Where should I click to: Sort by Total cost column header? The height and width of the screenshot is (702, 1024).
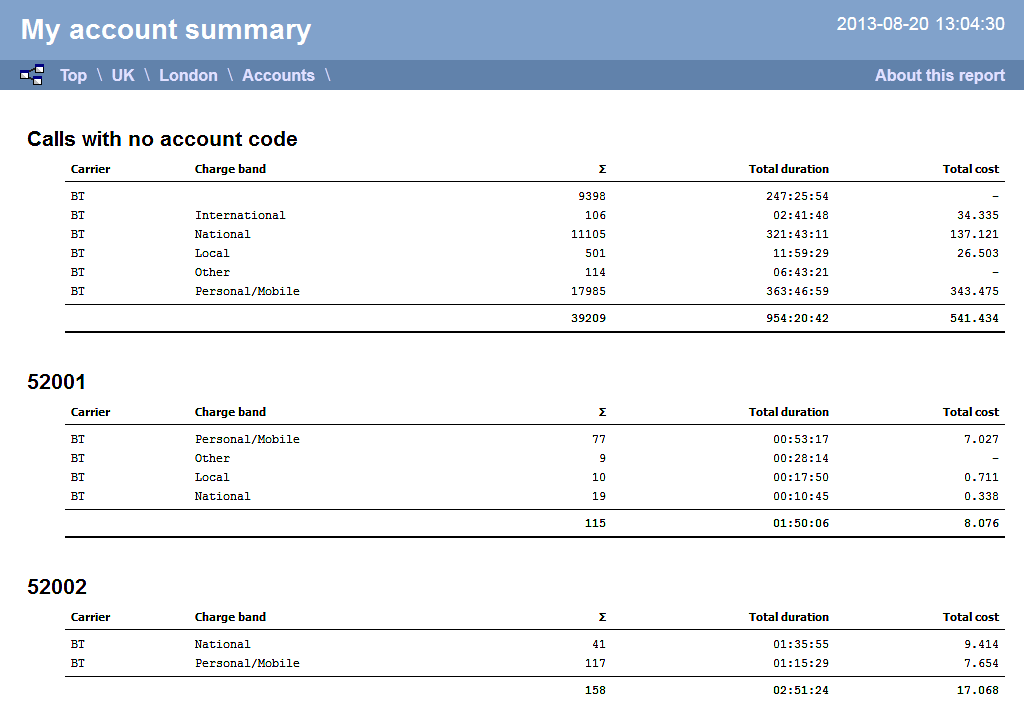click(970, 169)
